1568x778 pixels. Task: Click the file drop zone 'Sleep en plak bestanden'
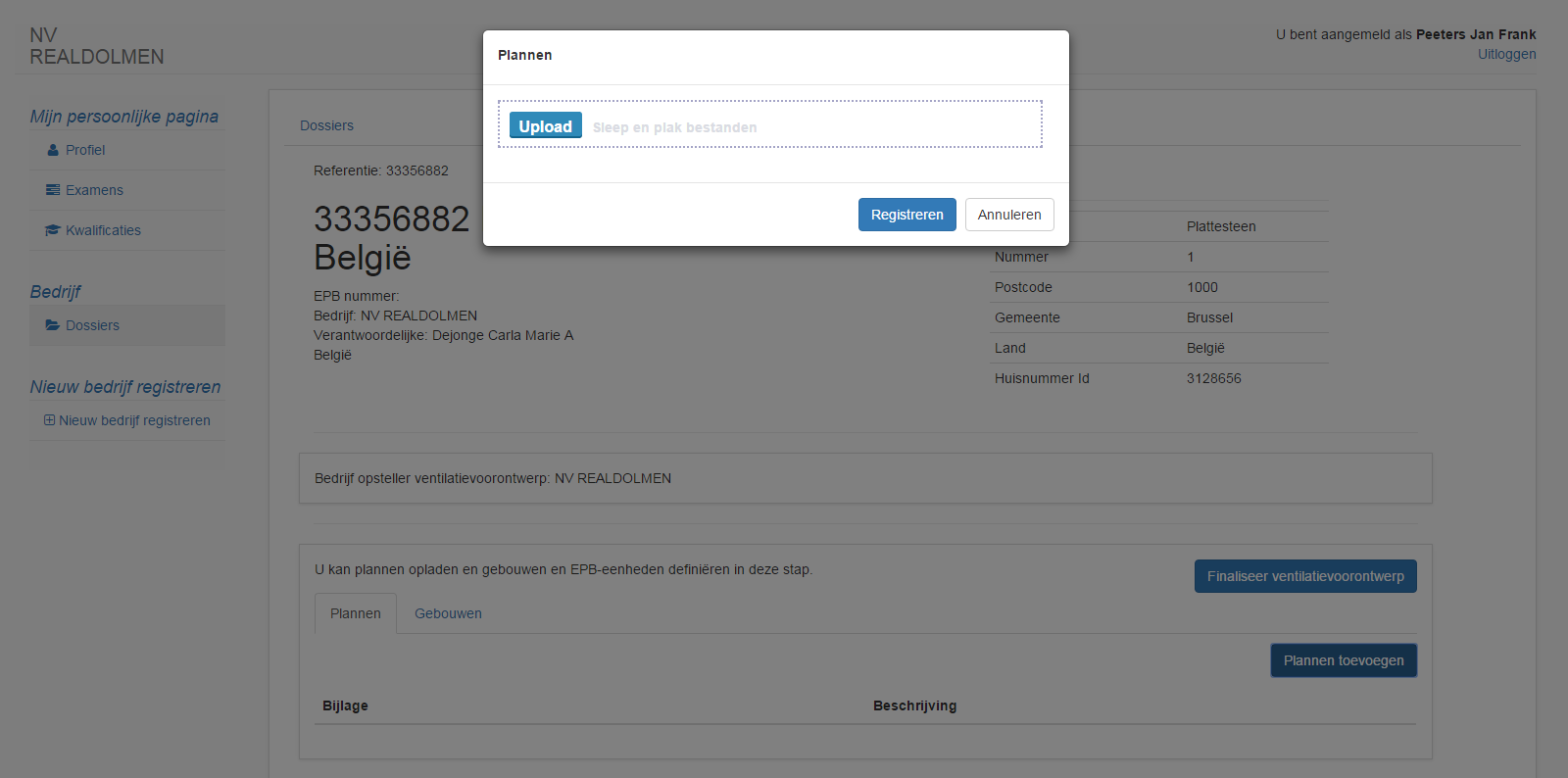click(770, 124)
